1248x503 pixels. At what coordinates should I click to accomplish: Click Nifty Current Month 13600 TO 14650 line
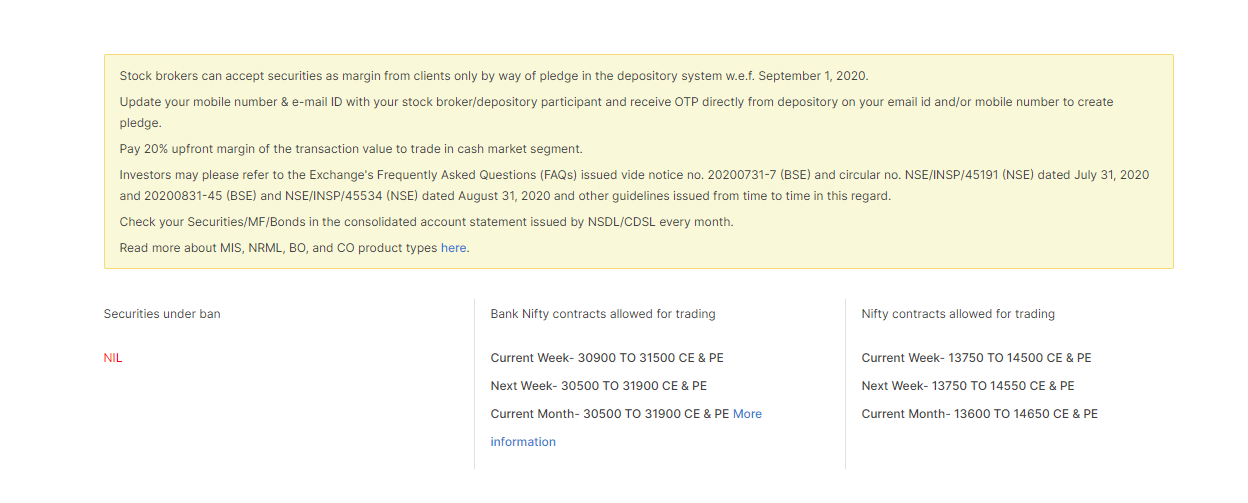point(979,414)
